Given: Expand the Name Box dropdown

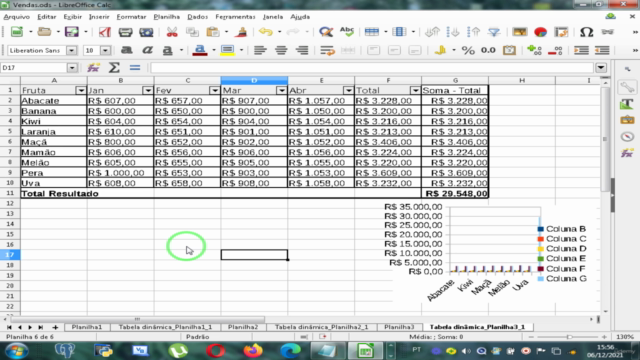Looking at the screenshot, I should 72,68.
